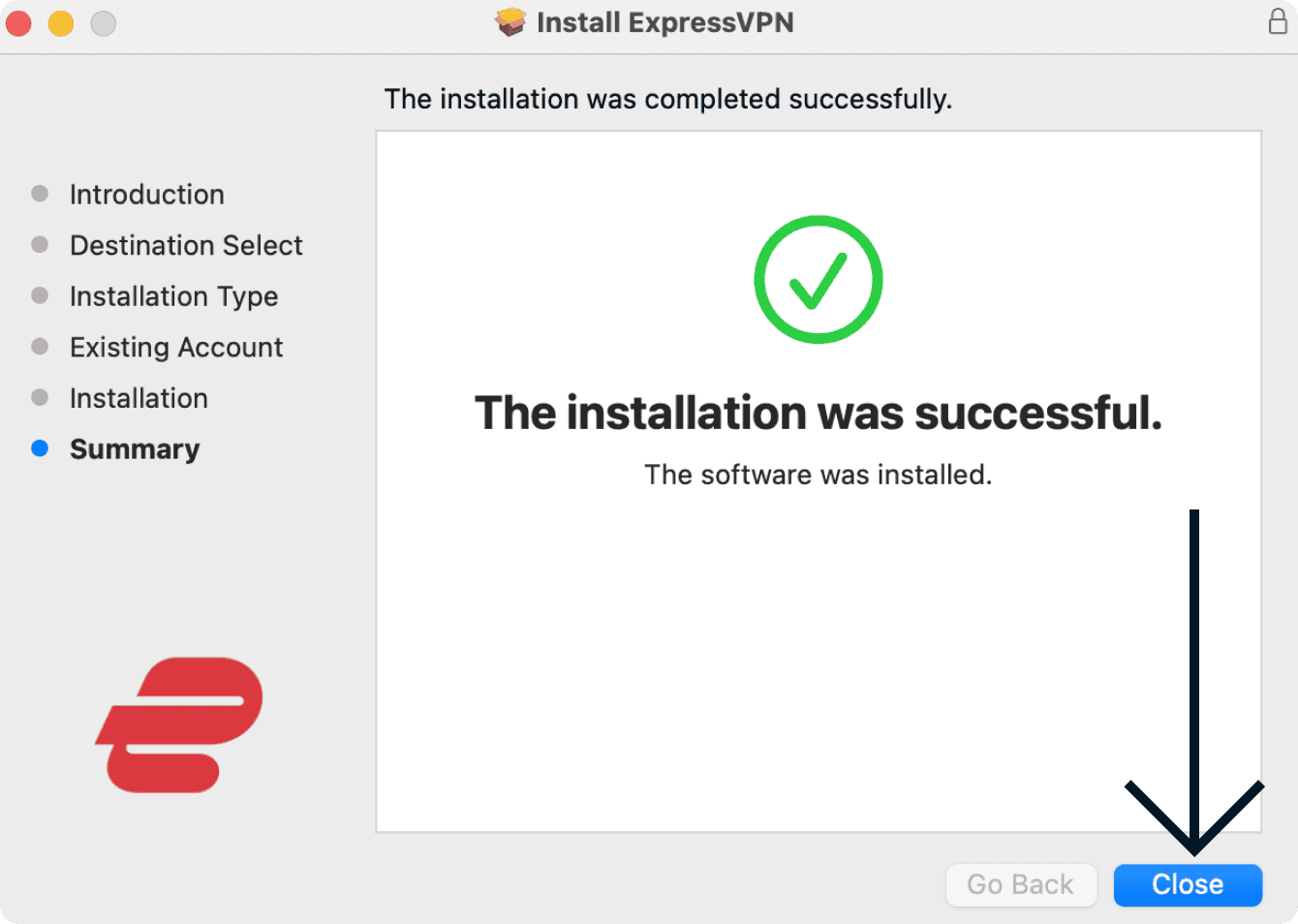Select the Destination Select step
Image resolution: width=1298 pixels, height=924 pixels.
click(x=186, y=246)
